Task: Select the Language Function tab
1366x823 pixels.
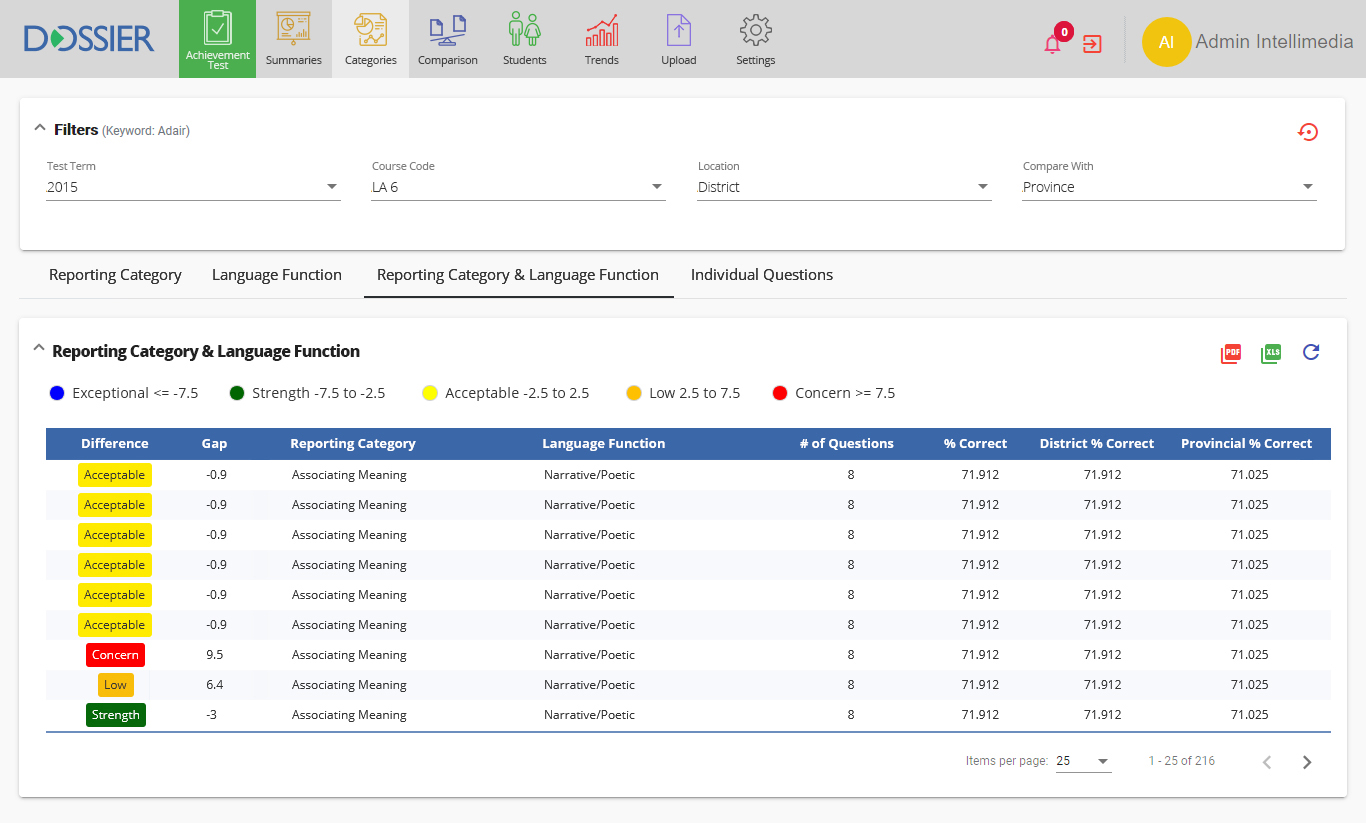Action: (x=277, y=275)
